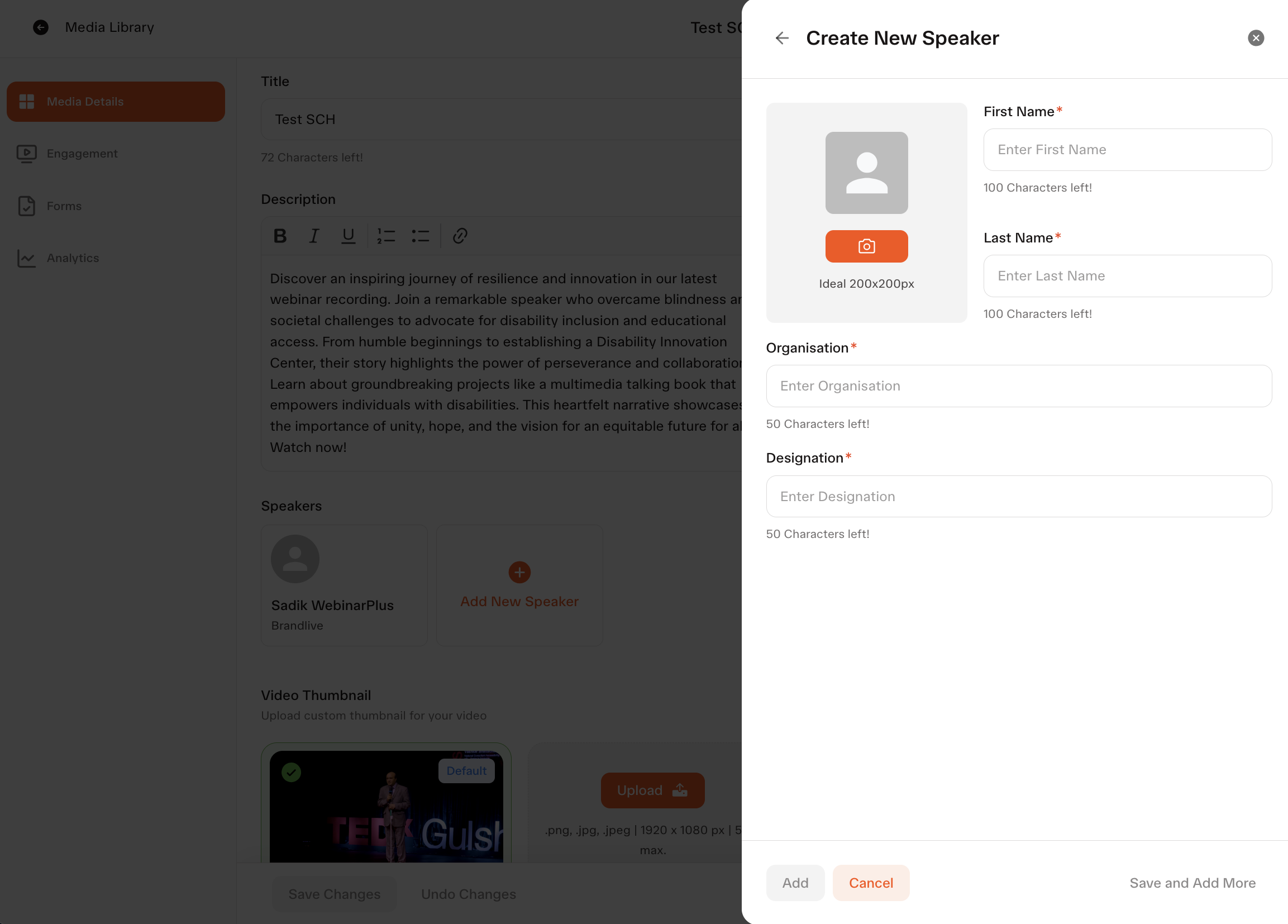Insert a bulleted list in description
Viewport: 1288px width, 924px height.
420,236
